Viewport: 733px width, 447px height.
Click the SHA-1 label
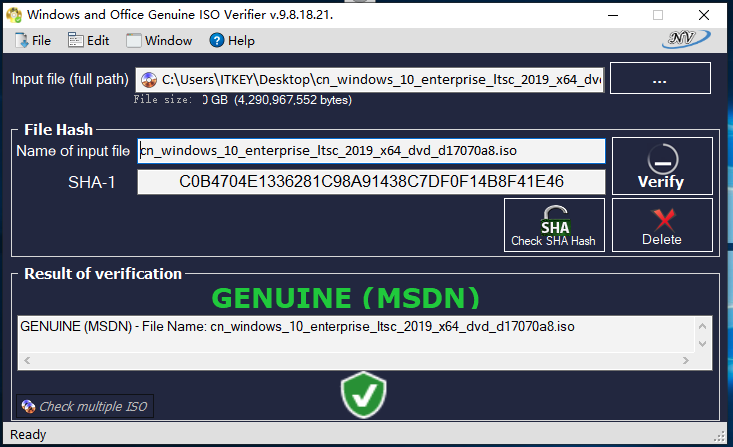click(x=92, y=182)
